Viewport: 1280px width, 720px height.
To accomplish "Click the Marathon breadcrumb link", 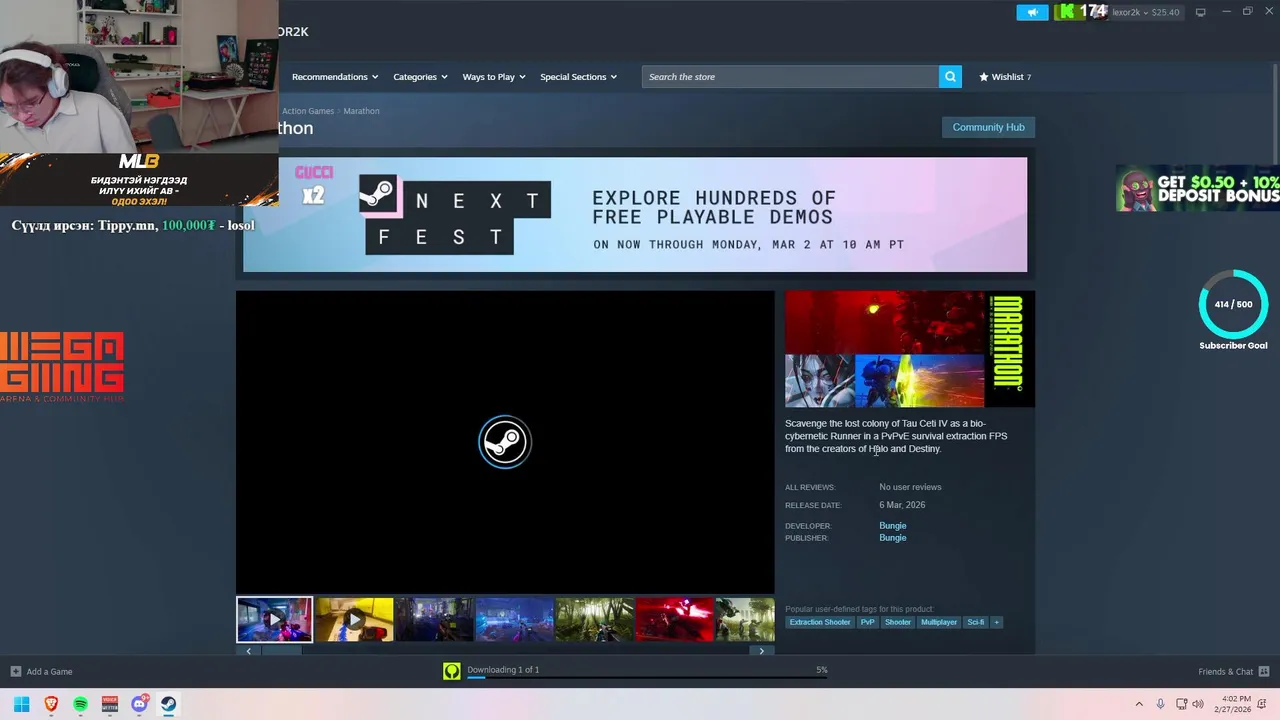I will (x=361, y=111).
